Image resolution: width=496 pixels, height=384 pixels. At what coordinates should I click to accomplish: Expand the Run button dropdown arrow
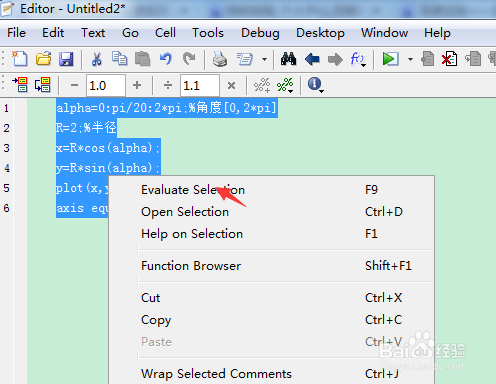tap(410, 59)
